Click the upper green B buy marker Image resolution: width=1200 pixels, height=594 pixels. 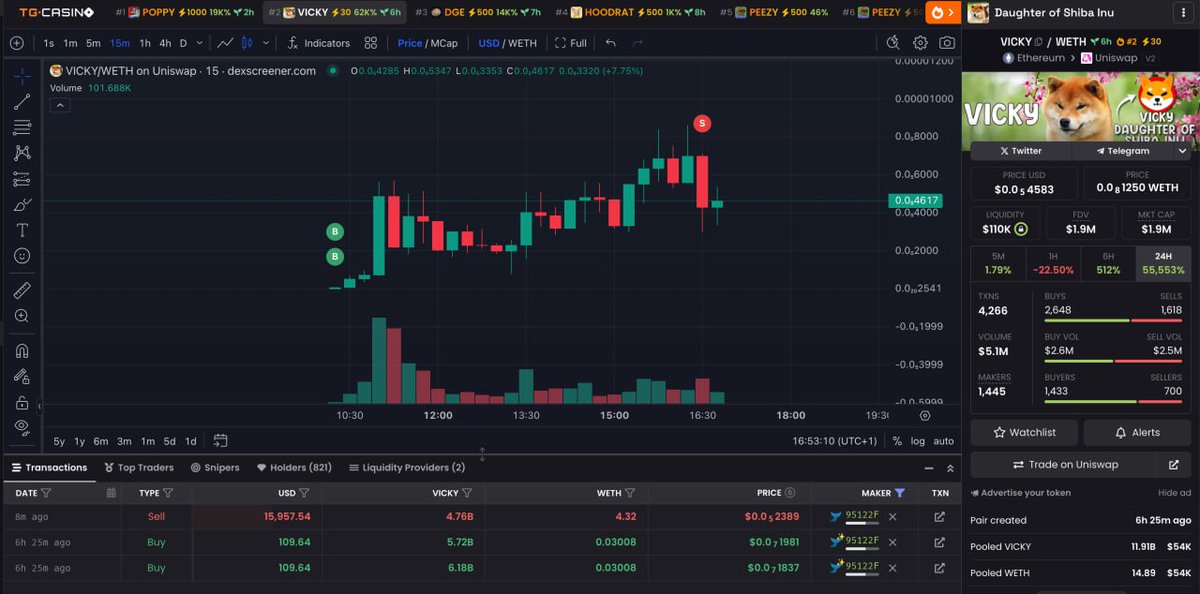[335, 232]
